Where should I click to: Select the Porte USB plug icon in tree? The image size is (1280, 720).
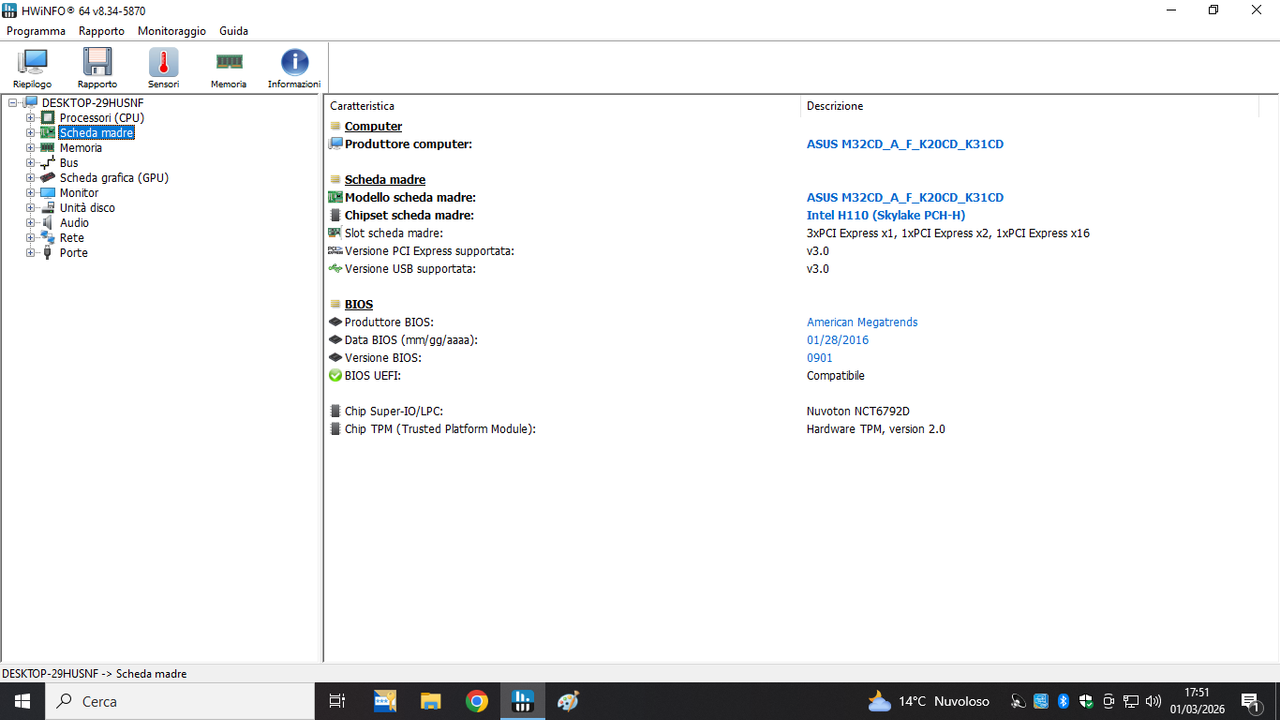coord(48,253)
